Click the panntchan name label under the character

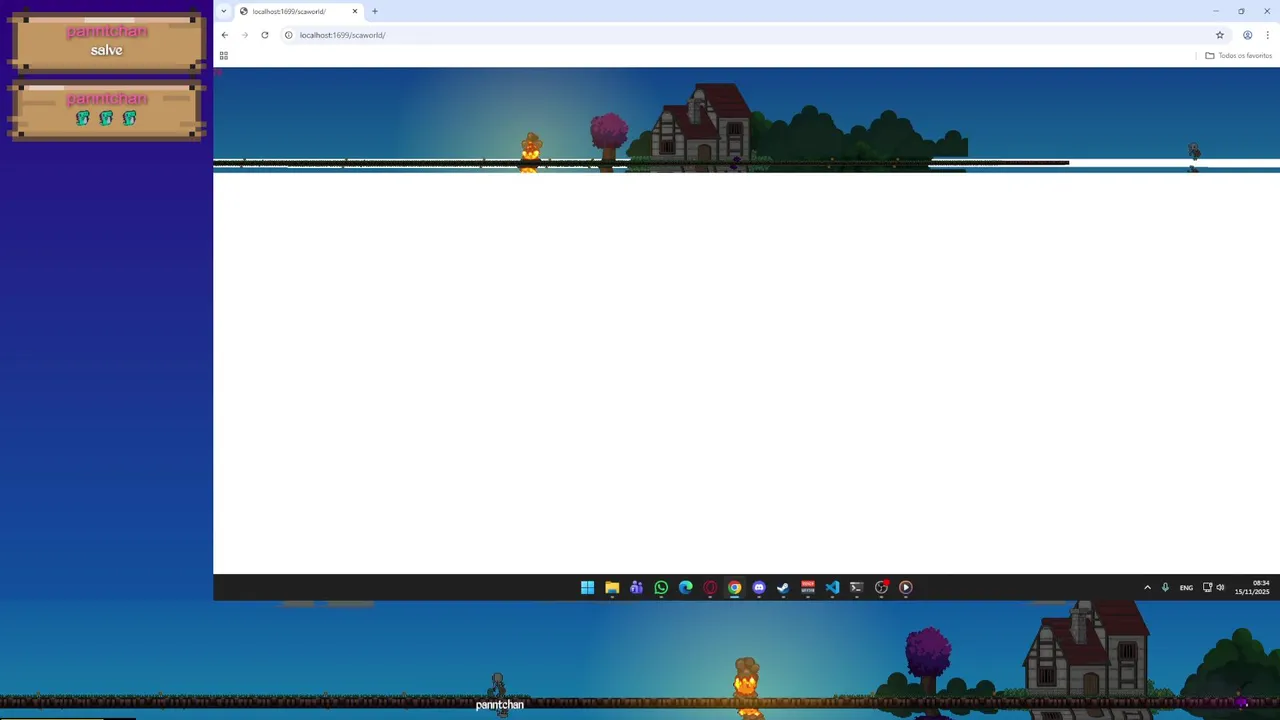pyautogui.click(x=499, y=705)
